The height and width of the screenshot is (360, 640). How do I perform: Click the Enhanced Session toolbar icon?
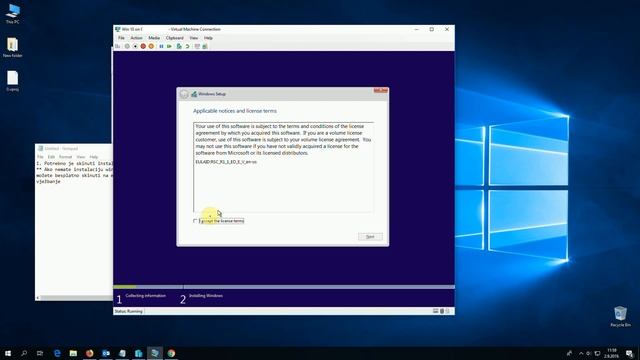point(197,46)
